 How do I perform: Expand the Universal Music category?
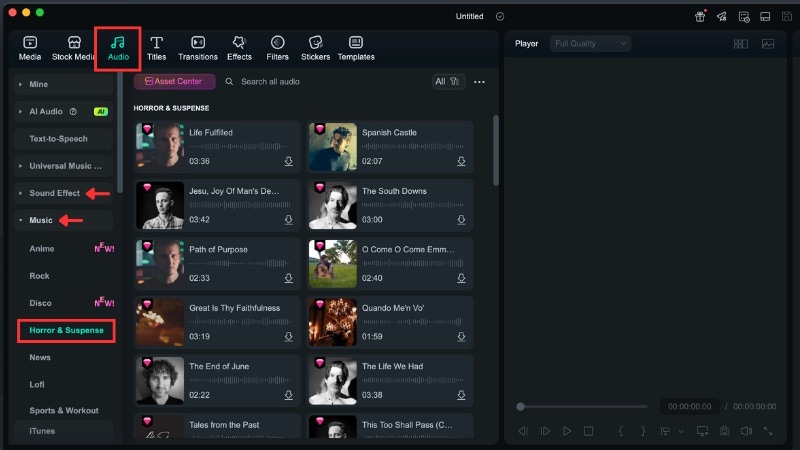click(x=63, y=166)
